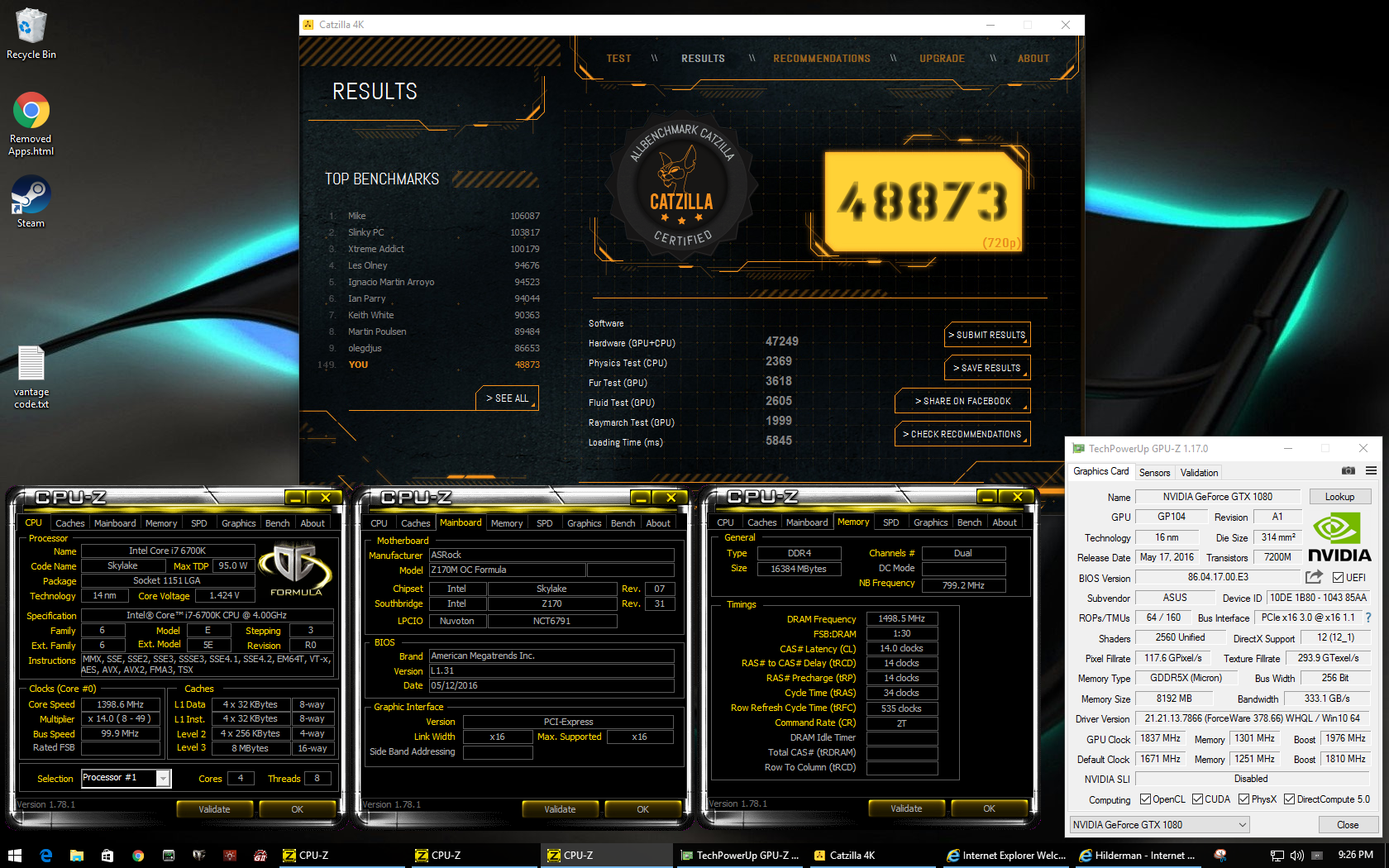Viewport: 1389px width, 868px height.
Task: Click SAVE RESULTS in Catzilla
Action: tap(987, 368)
